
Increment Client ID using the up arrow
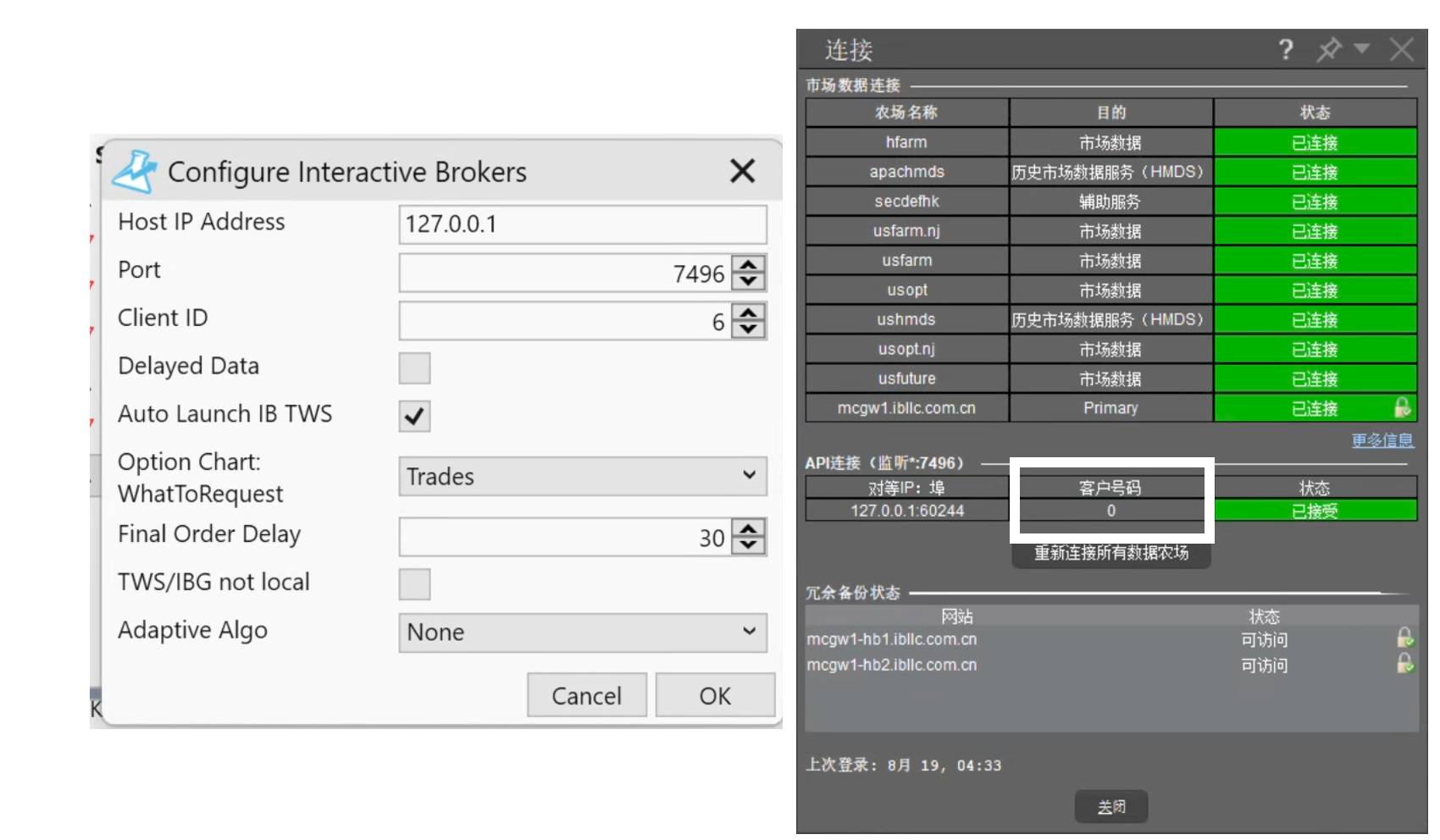pyautogui.click(x=749, y=312)
